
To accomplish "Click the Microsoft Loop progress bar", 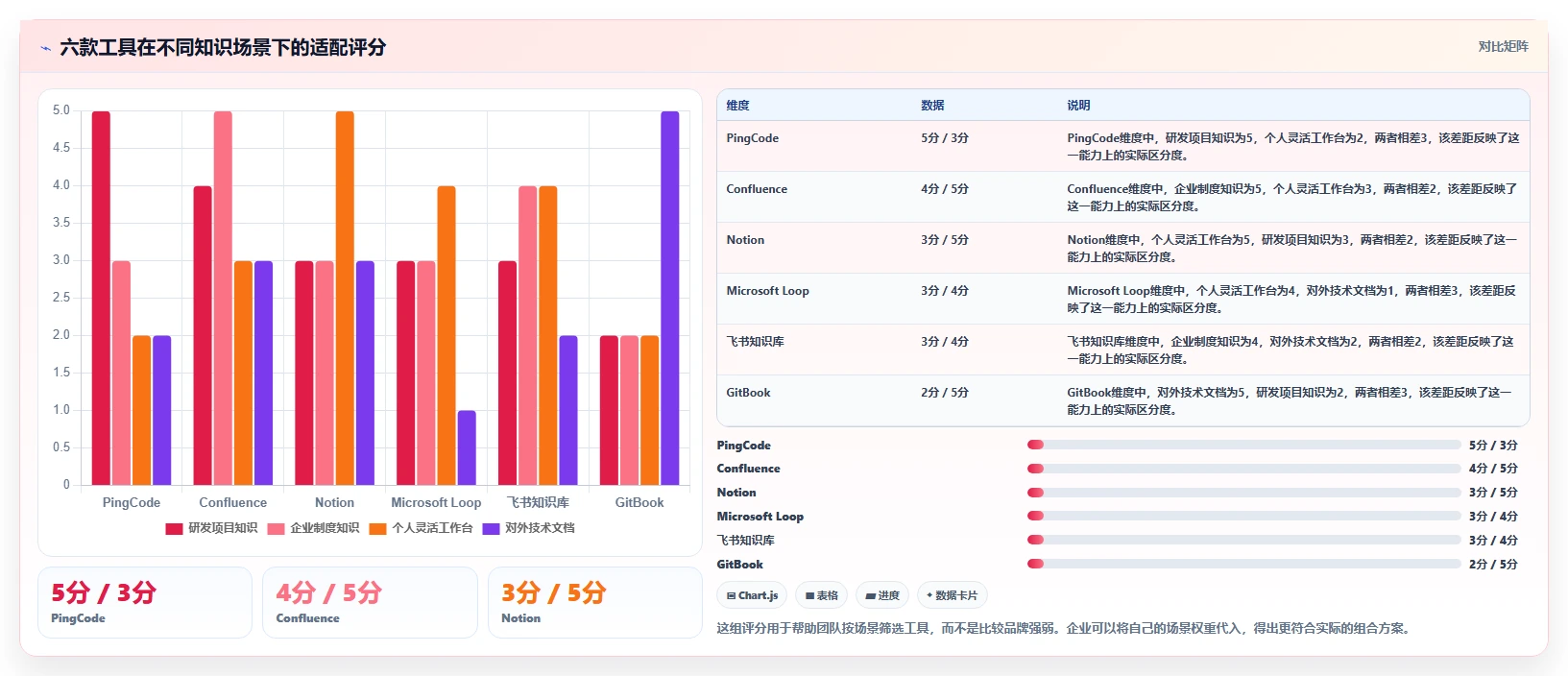I will pyautogui.click(x=1243, y=516).
